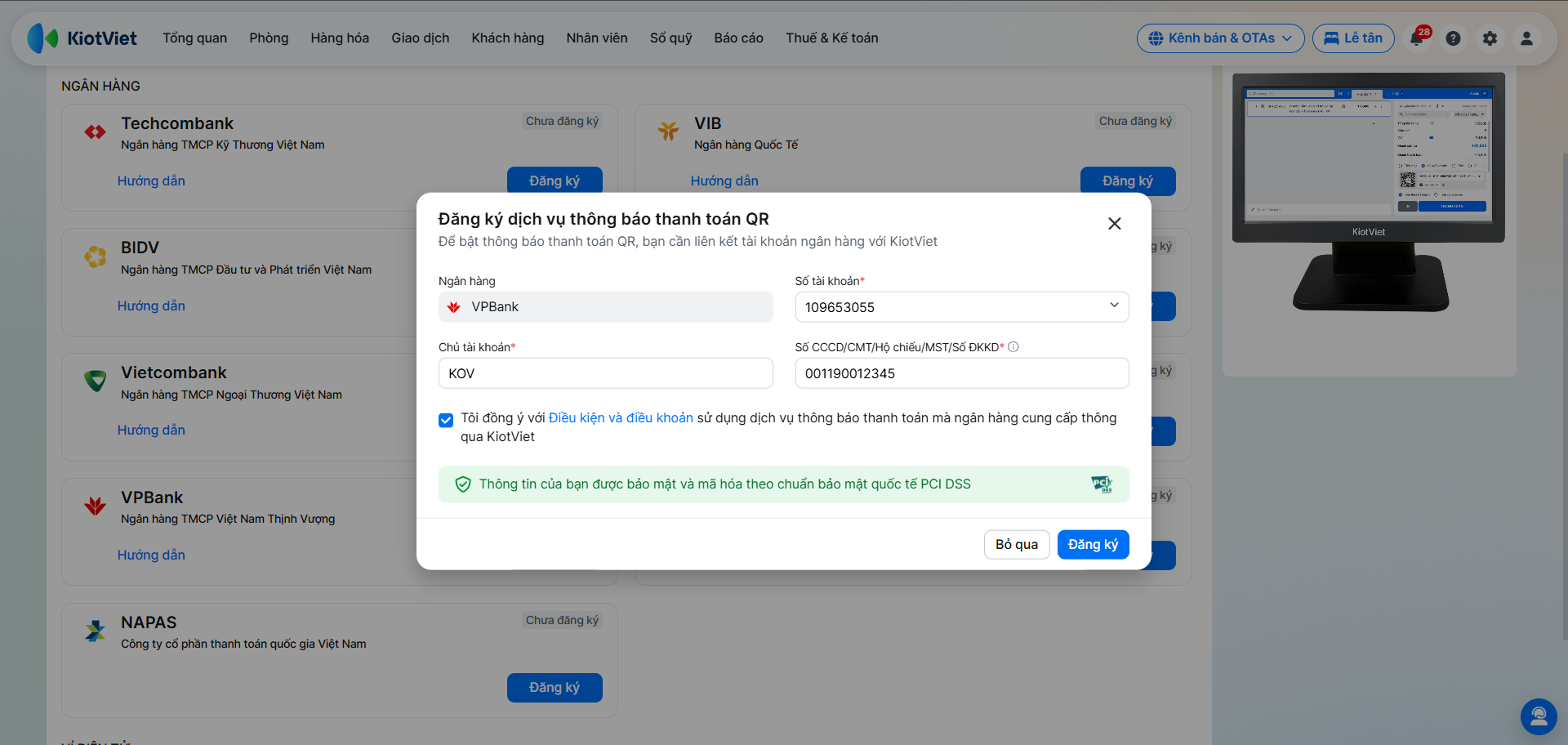Screen dimensions: 1568x745
Task: Click the Vietcombank bank name
Action: click(174, 372)
